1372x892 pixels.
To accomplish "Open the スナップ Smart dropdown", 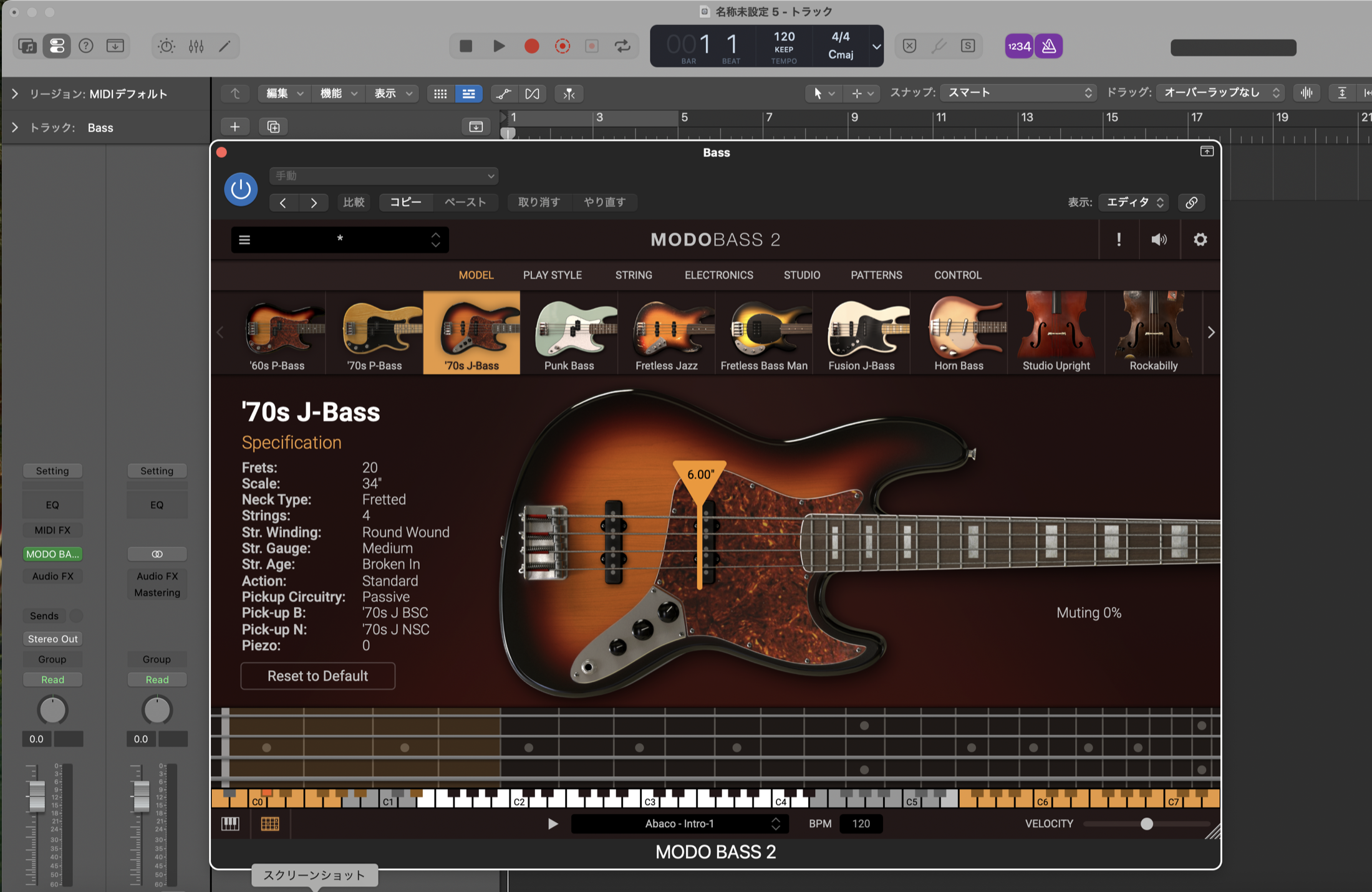I will coord(1018,93).
